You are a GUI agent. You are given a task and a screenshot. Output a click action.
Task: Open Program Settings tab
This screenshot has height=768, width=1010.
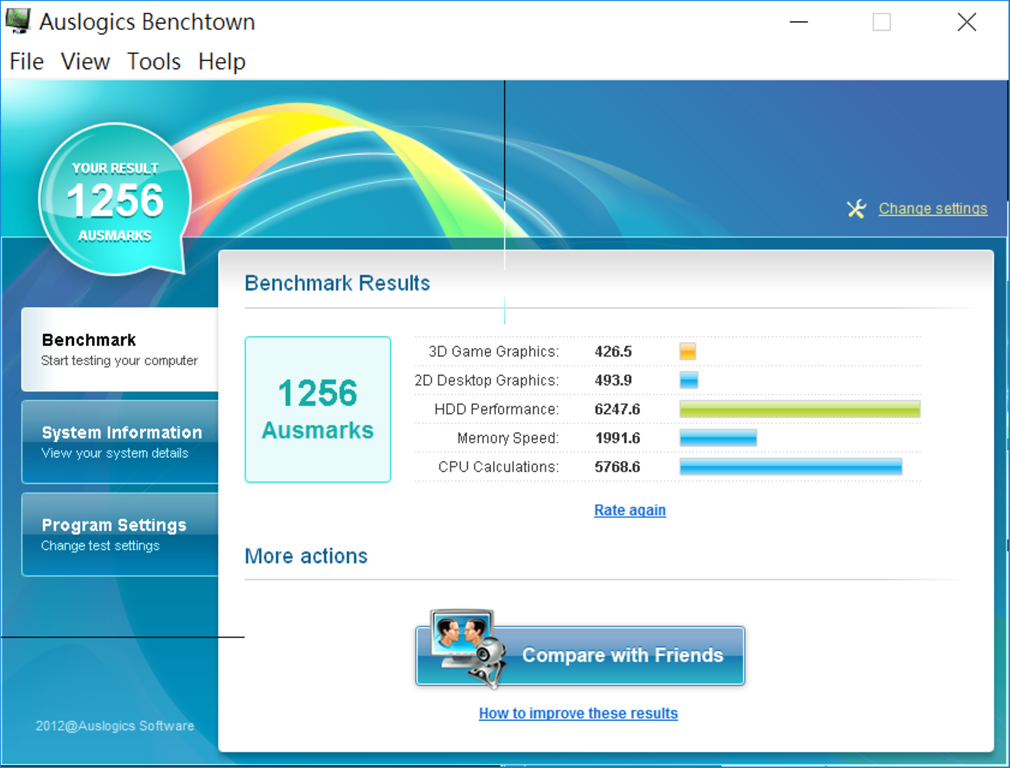click(x=120, y=535)
